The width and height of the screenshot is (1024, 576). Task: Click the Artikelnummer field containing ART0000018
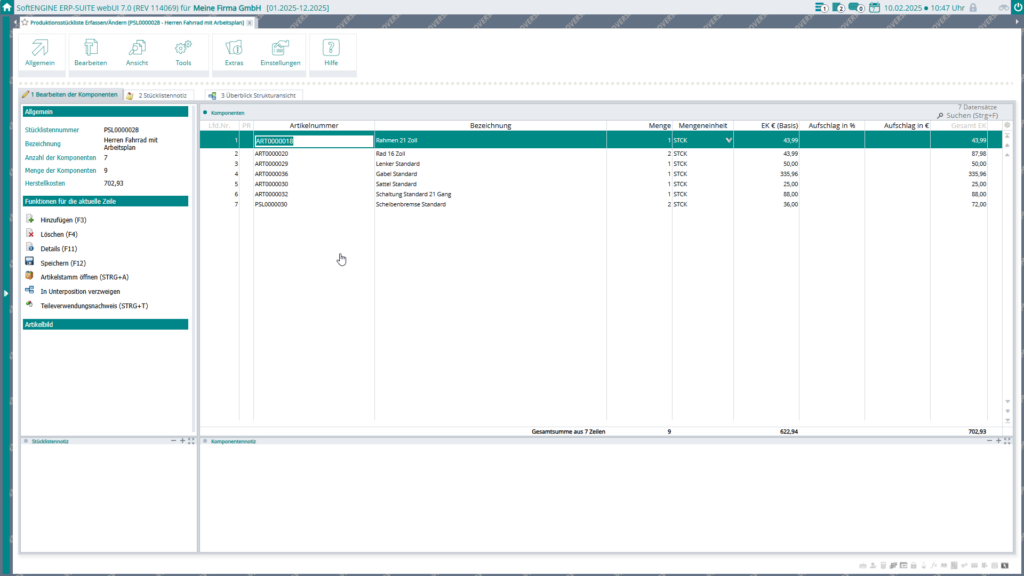tap(313, 141)
